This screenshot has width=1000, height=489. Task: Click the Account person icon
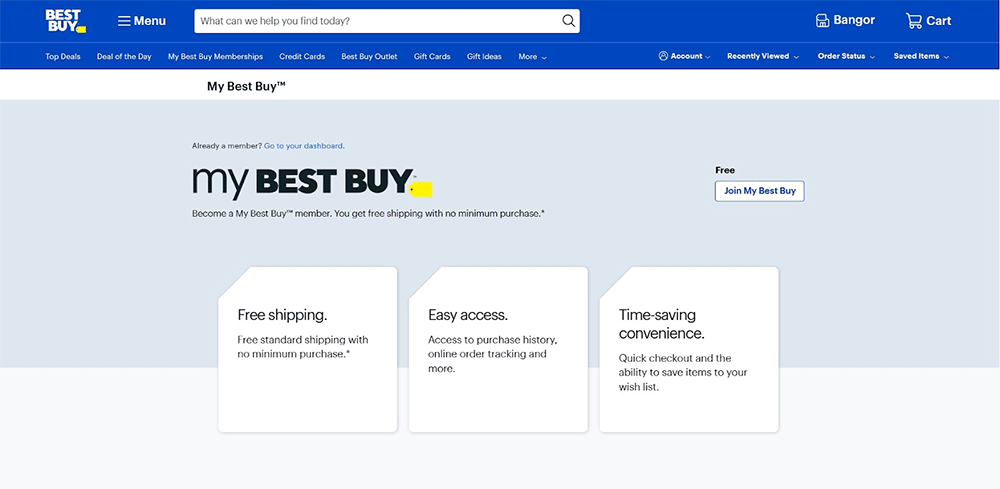point(663,57)
